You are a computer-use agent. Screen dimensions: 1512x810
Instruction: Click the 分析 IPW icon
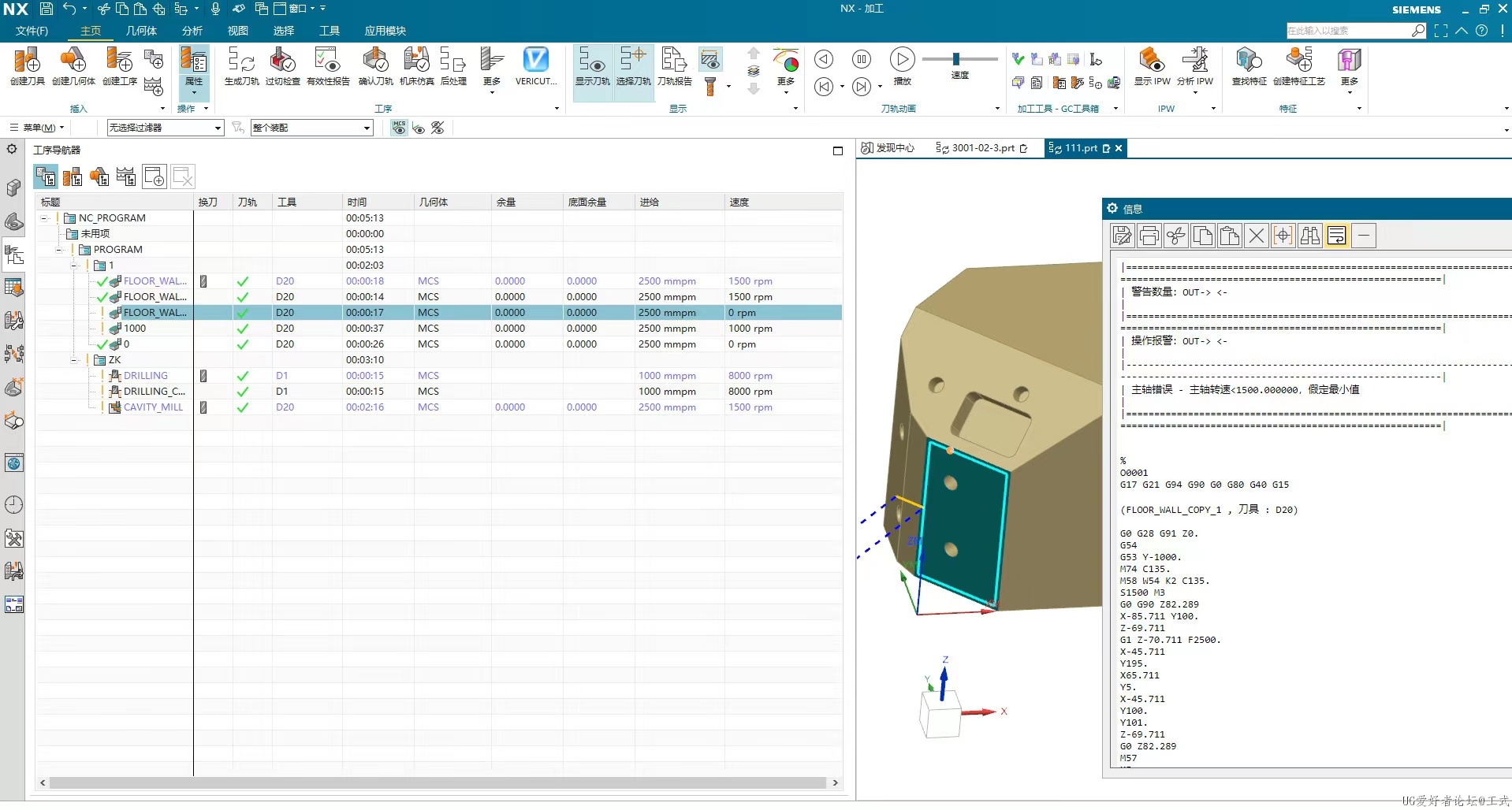(1194, 66)
